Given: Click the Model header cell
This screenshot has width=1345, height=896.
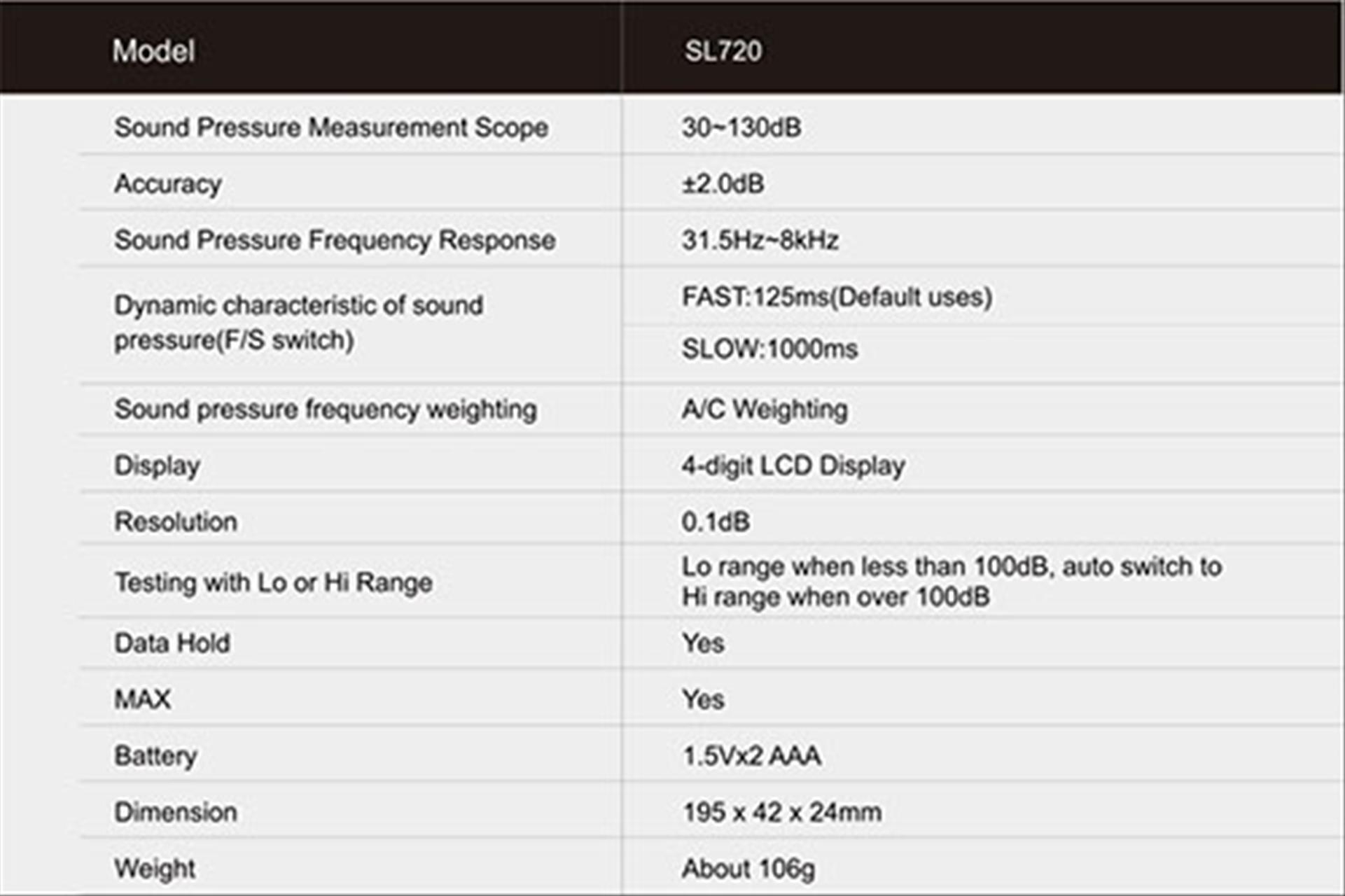Looking at the screenshot, I should [153, 51].
